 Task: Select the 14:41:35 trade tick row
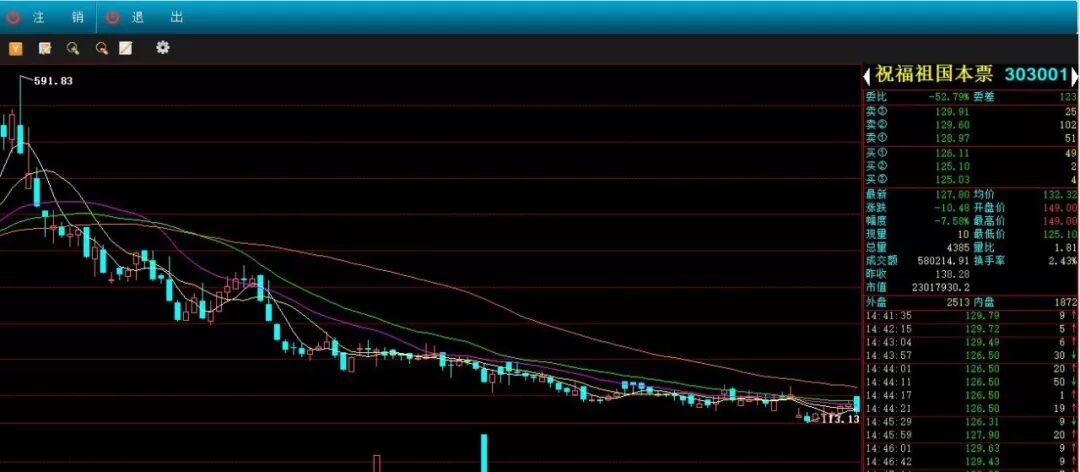click(x=971, y=316)
